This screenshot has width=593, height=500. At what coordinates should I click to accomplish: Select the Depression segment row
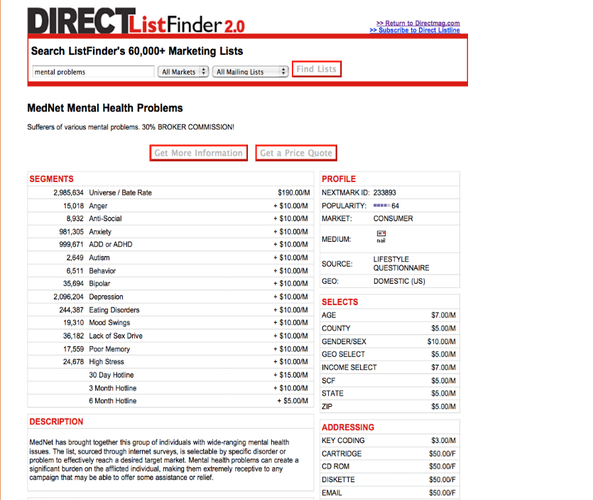[171, 297]
